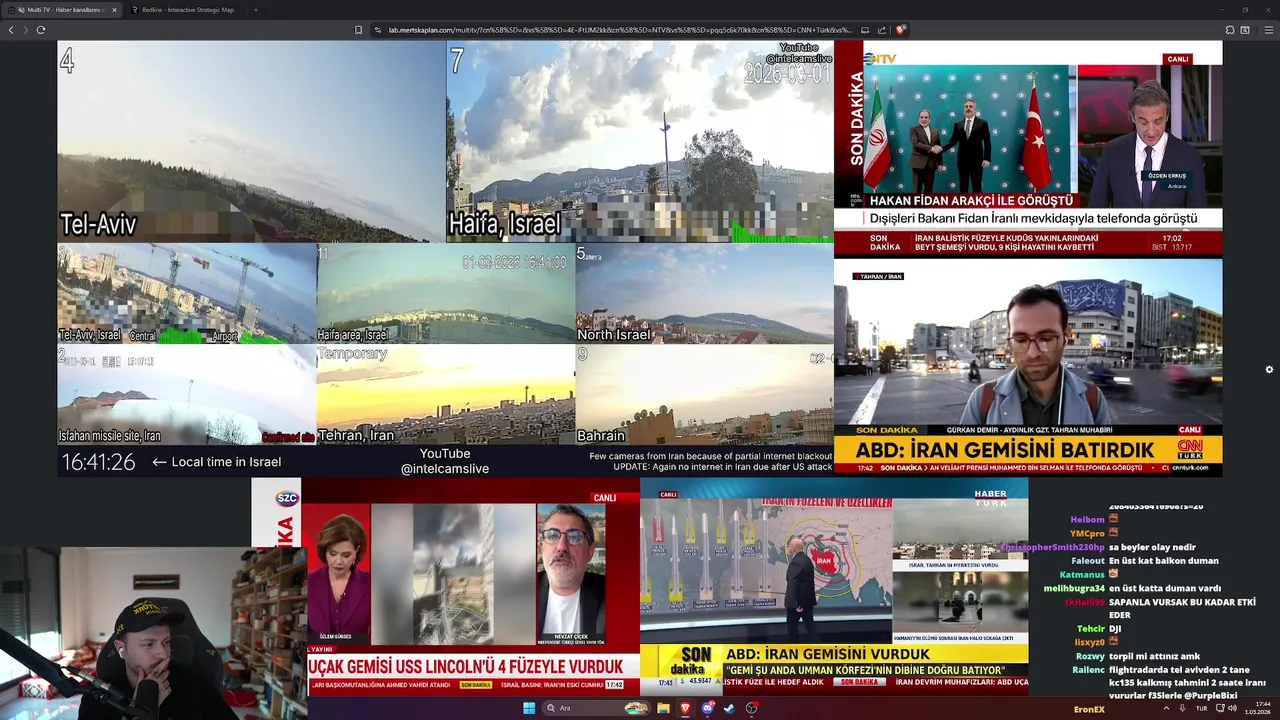Click the 16:41:26 local time display
Viewport: 1280px width, 720px height.
coord(98,462)
